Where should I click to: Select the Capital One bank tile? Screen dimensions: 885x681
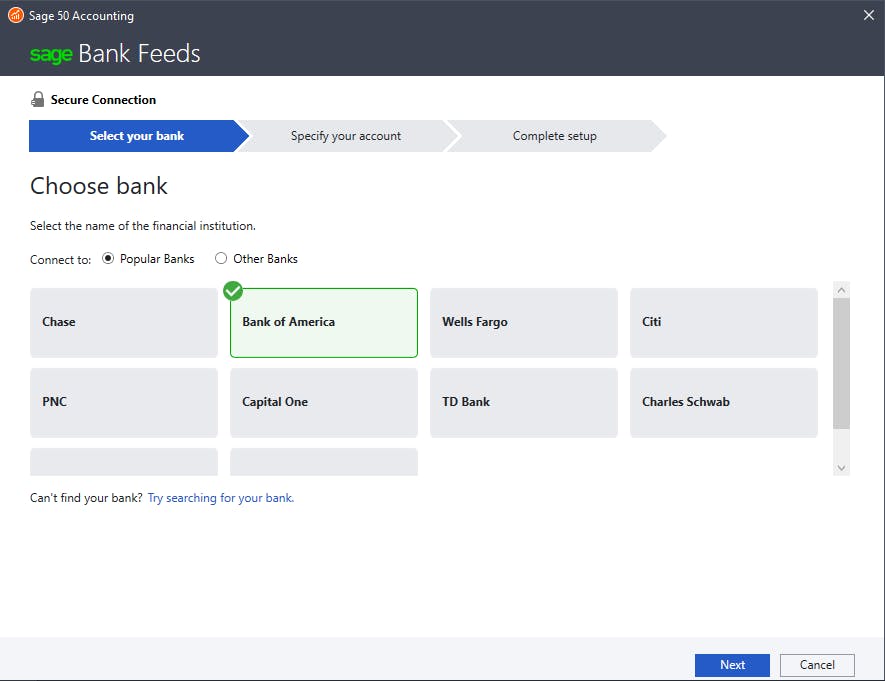323,402
